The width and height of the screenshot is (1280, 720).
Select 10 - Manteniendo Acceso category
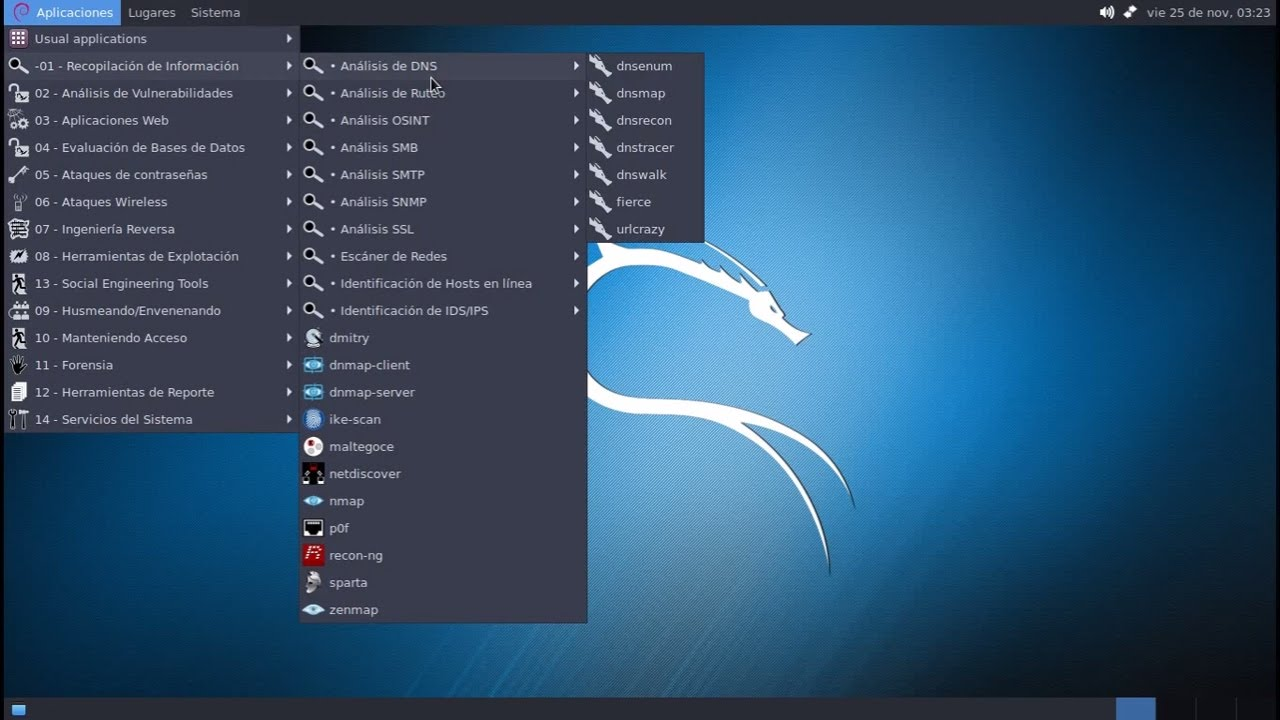click(x=151, y=338)
